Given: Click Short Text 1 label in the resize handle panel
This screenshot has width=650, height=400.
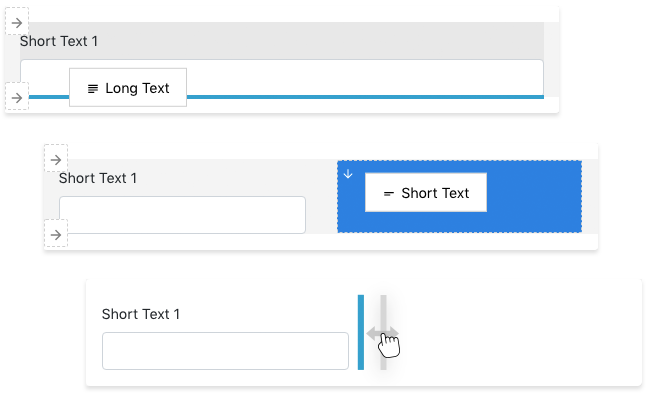Looking at the screenshot, I should pos(141,314).
